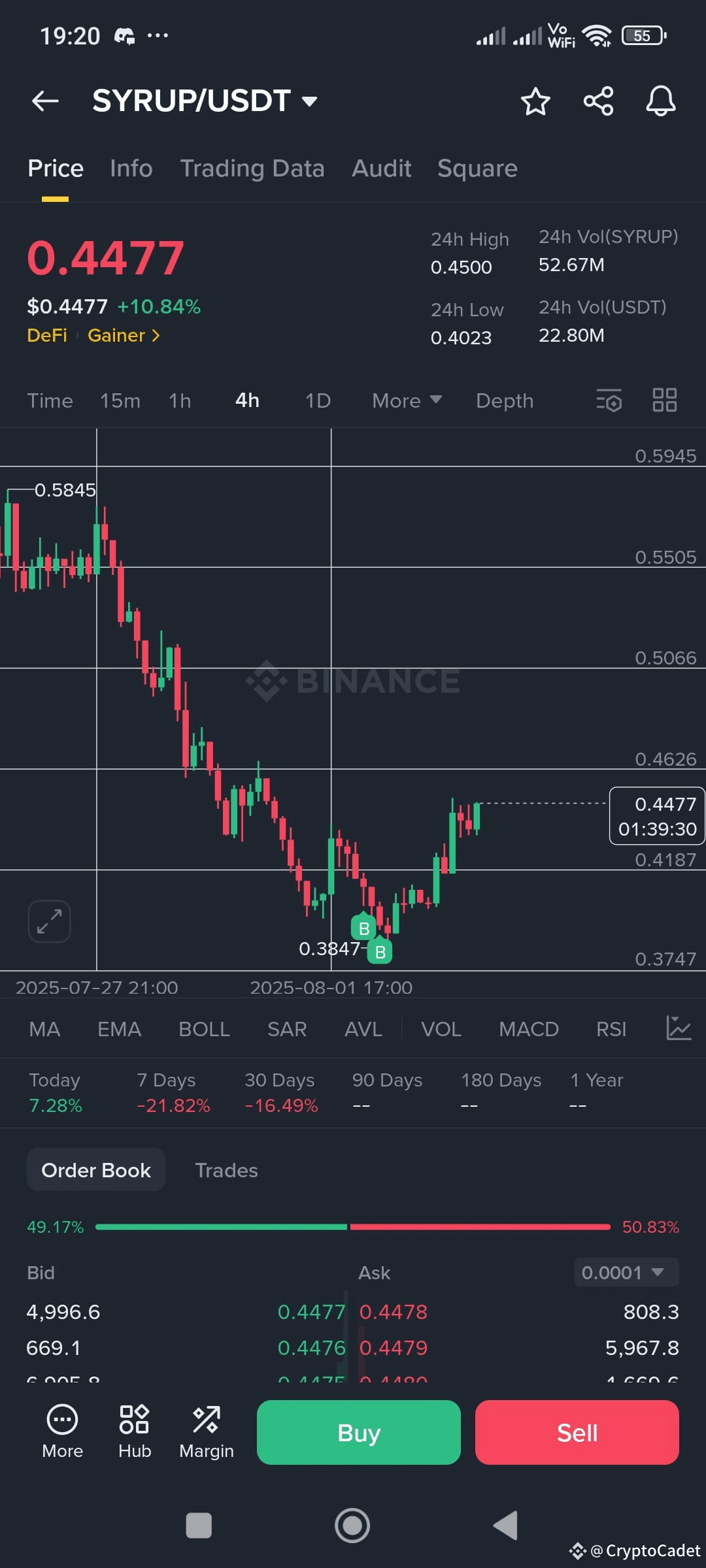Toggle the MACD indicator
This screenshot has height=1568, width=706.
pos(529,1029)
